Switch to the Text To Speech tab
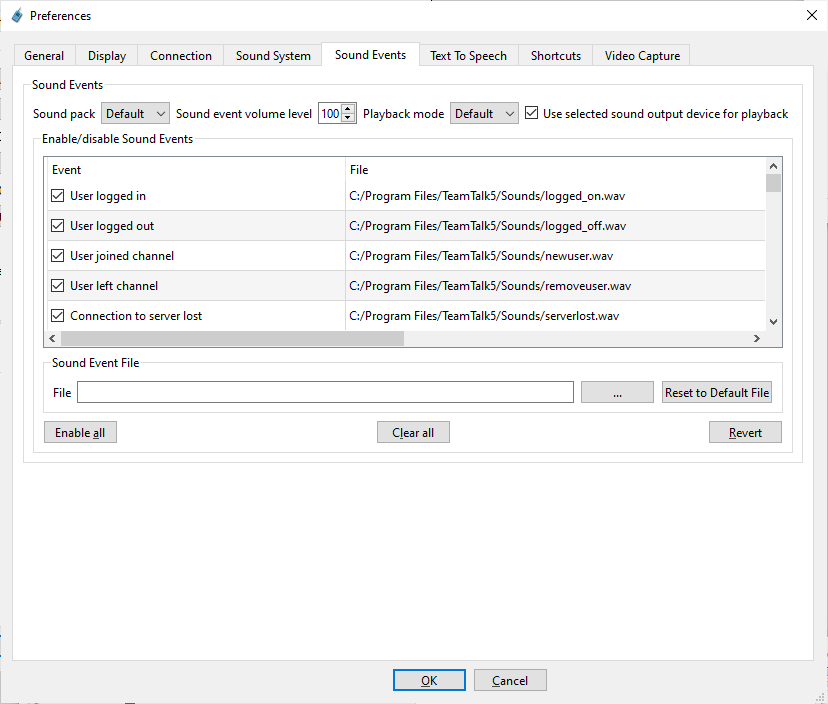The image size is (828, 704). (x=468, y=56)
